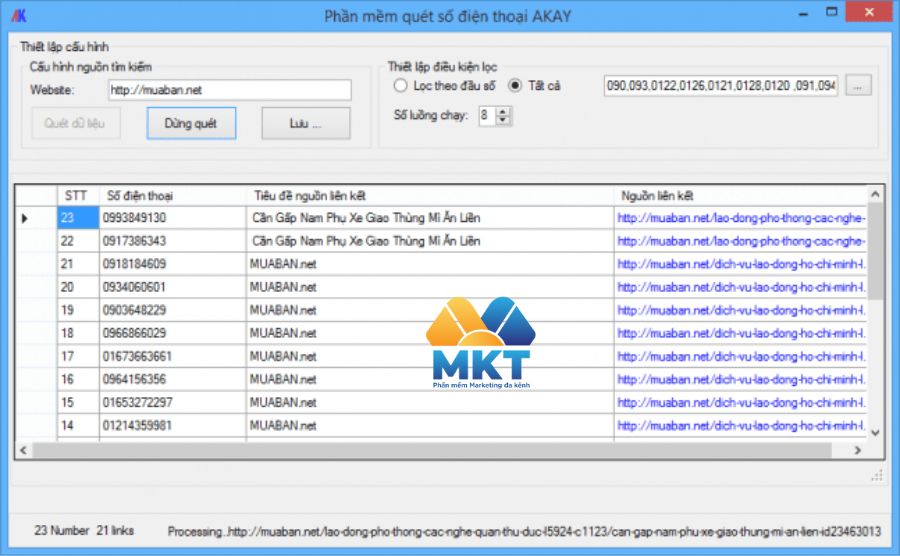Click the '23 Number' status bar text

[x=62, y=531]
